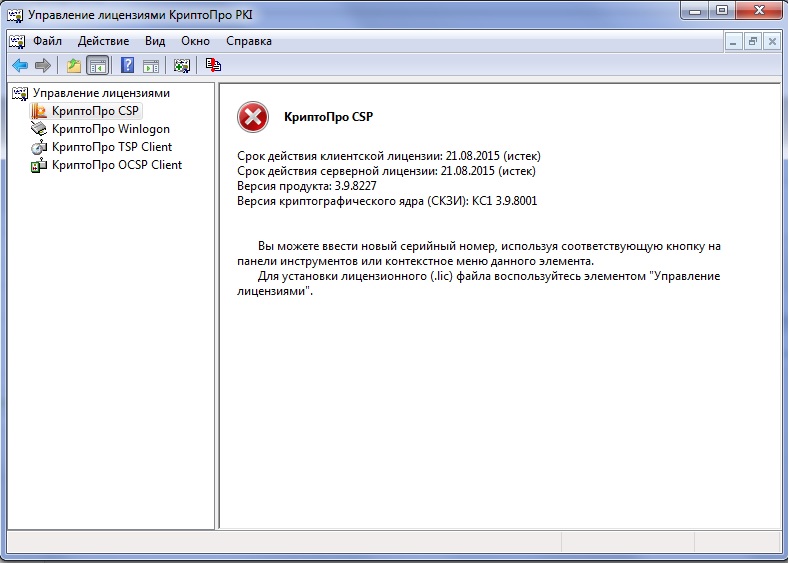
Task: Click the Версия продукта: 3.9.8227 line
Action: [306, 186]
